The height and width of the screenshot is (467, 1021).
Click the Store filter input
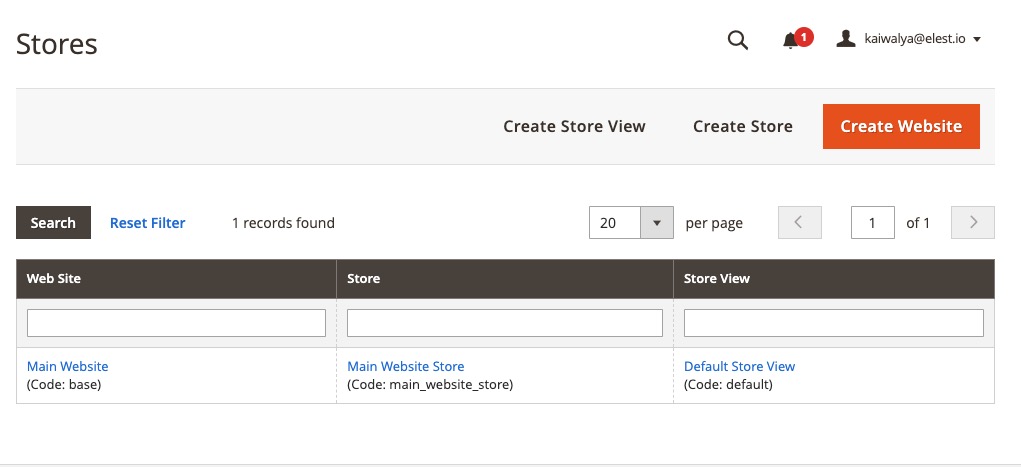pyautogui.click(x=505, y=323)
